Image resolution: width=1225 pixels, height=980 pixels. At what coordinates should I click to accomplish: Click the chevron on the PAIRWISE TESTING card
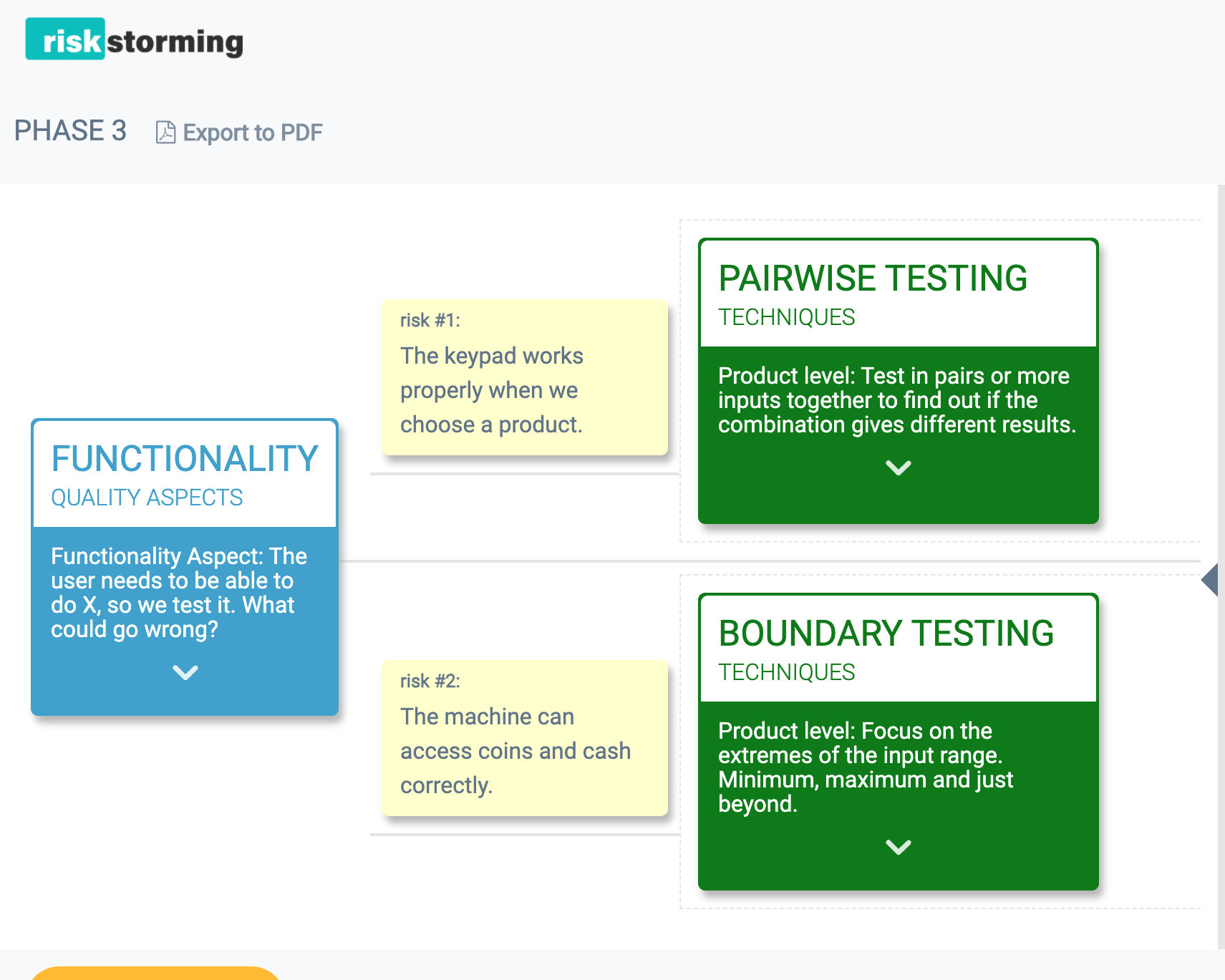tap(897, 468)
